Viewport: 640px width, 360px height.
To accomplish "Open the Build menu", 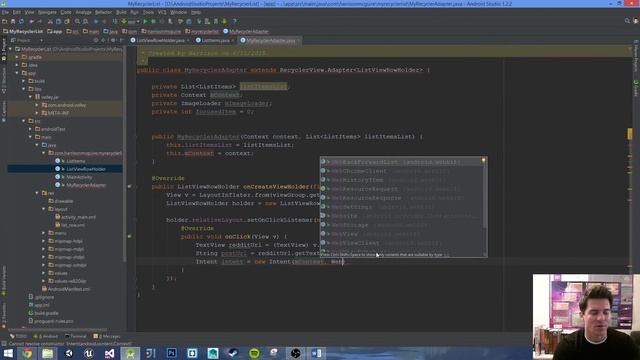I will [x=121, y=12].
